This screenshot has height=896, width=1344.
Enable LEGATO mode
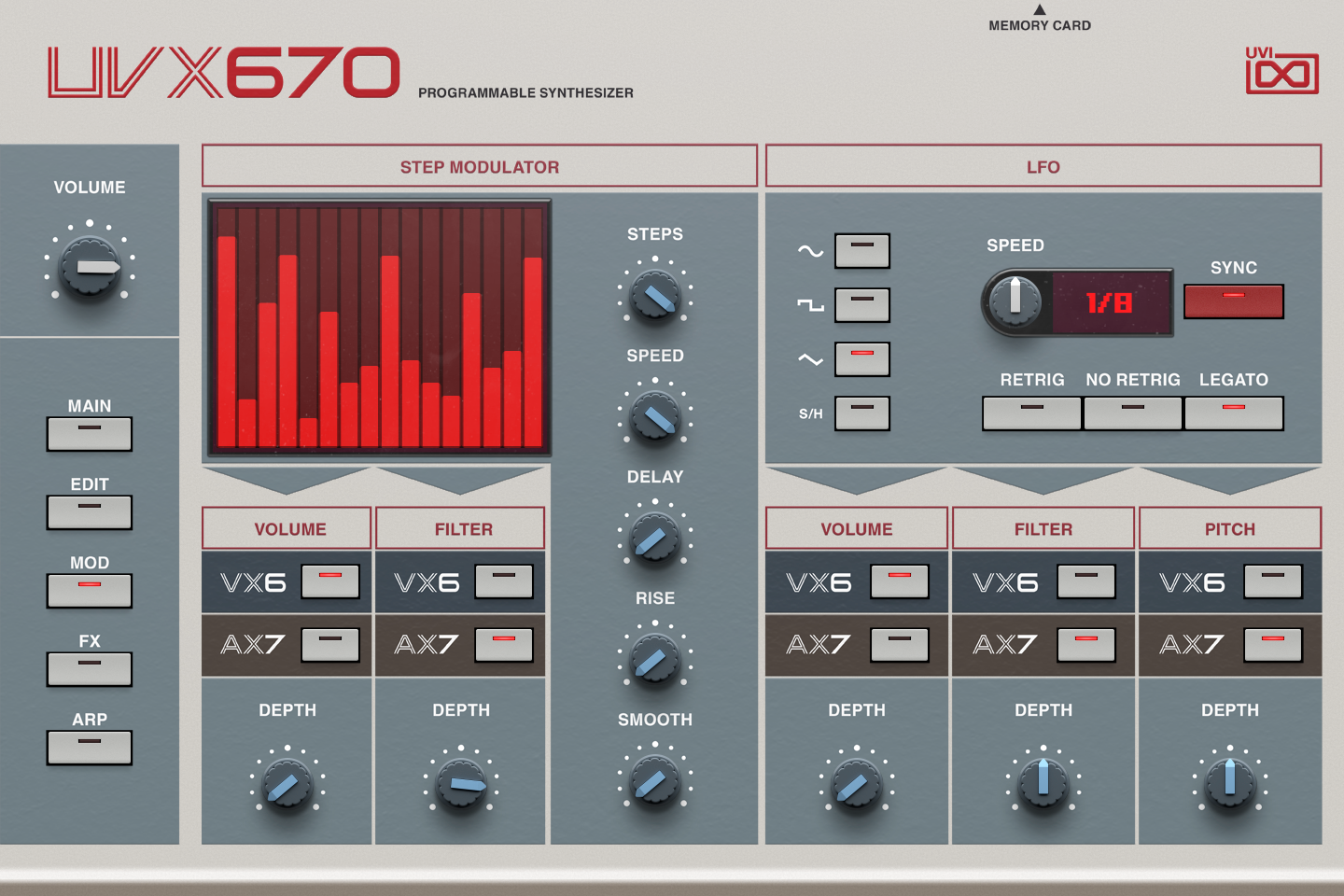tap(1234, 413)
